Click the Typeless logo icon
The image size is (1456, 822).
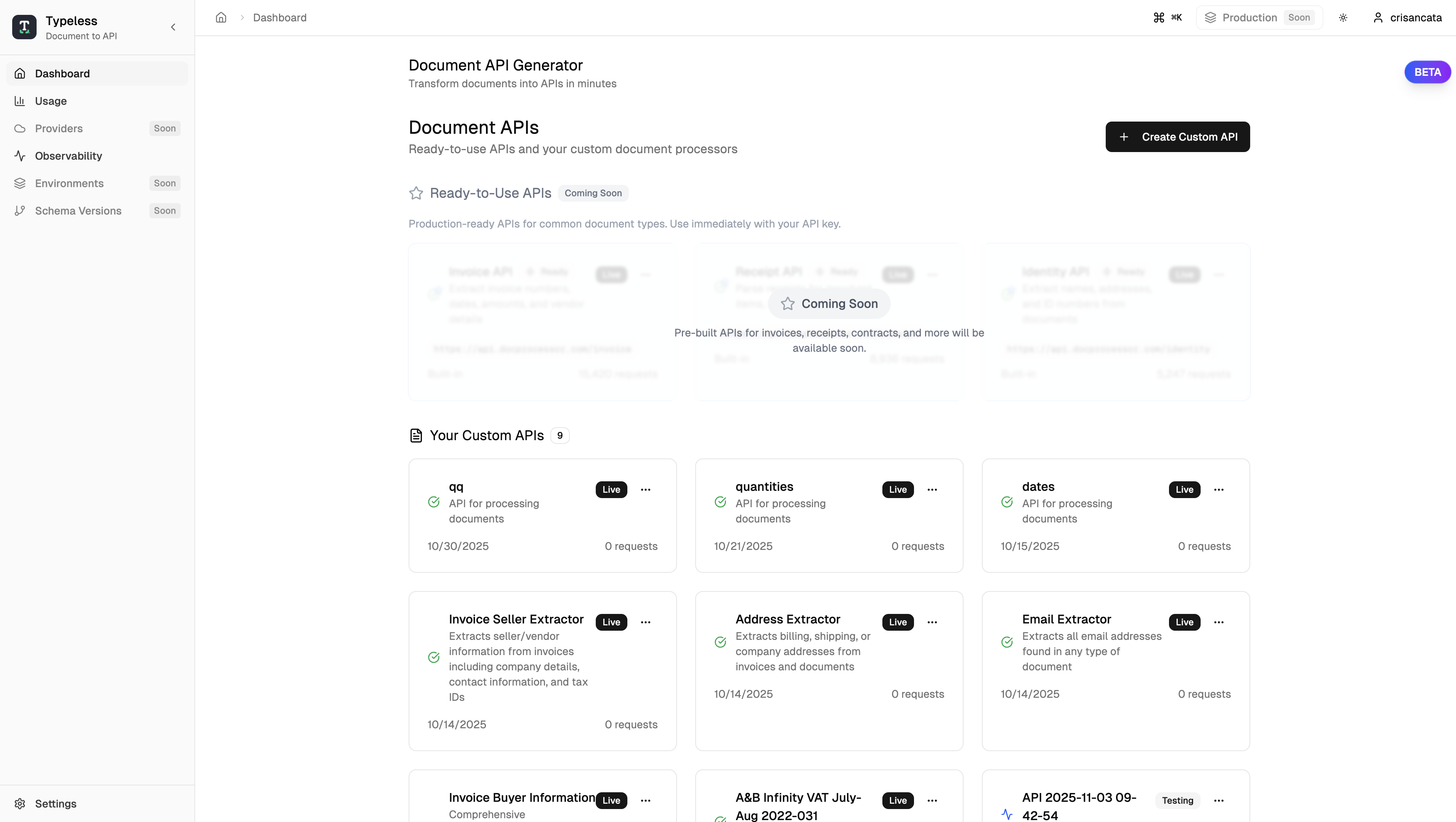[24, 27]
